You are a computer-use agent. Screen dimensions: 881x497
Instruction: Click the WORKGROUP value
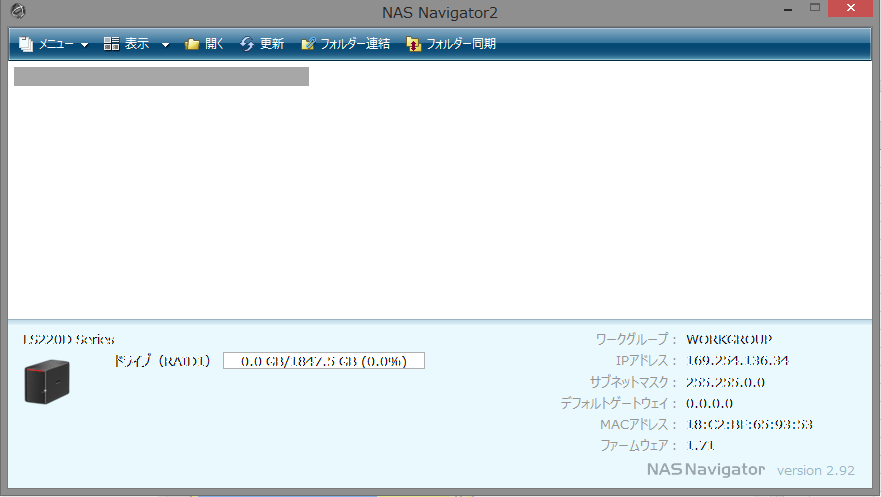pyautogui.click(x=729, y=339)
